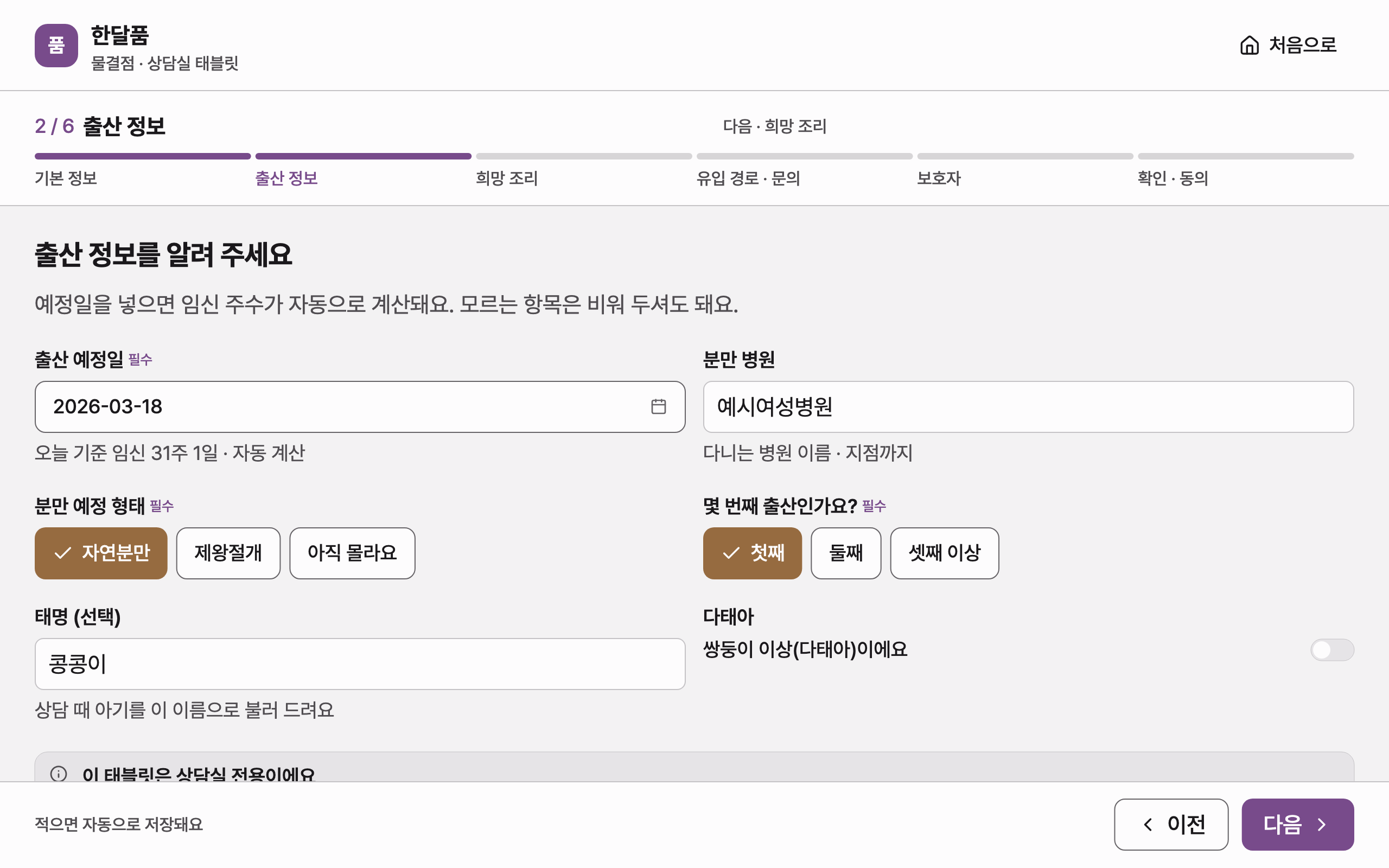Screen dimensions: 1389x868
Task: Click the 다음 · 희망 조리 hint text
Action: pyautogui.click(x=775, y=126)
